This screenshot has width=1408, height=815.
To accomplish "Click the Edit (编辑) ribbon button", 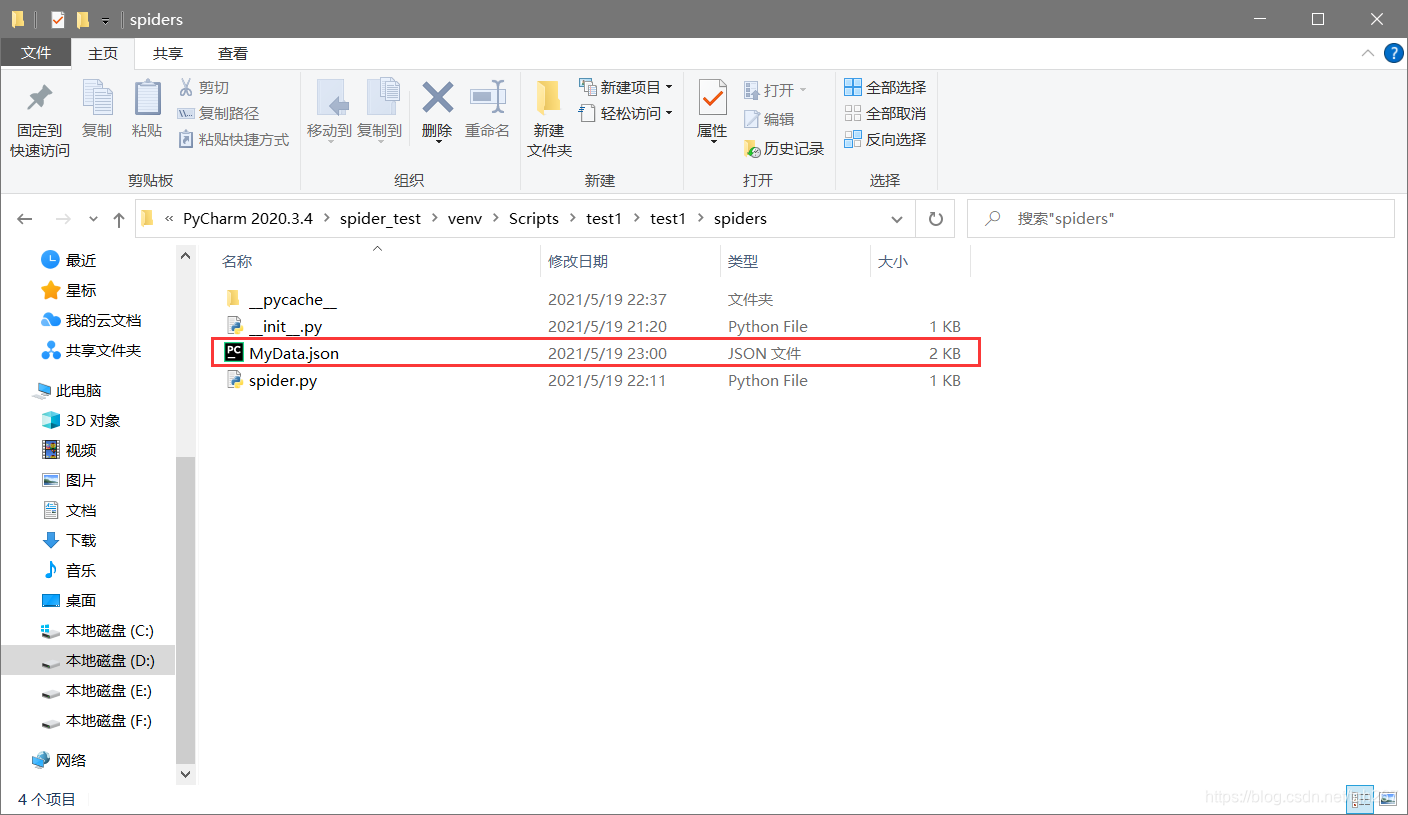I will pyautogui.click(x=769, y=119).
